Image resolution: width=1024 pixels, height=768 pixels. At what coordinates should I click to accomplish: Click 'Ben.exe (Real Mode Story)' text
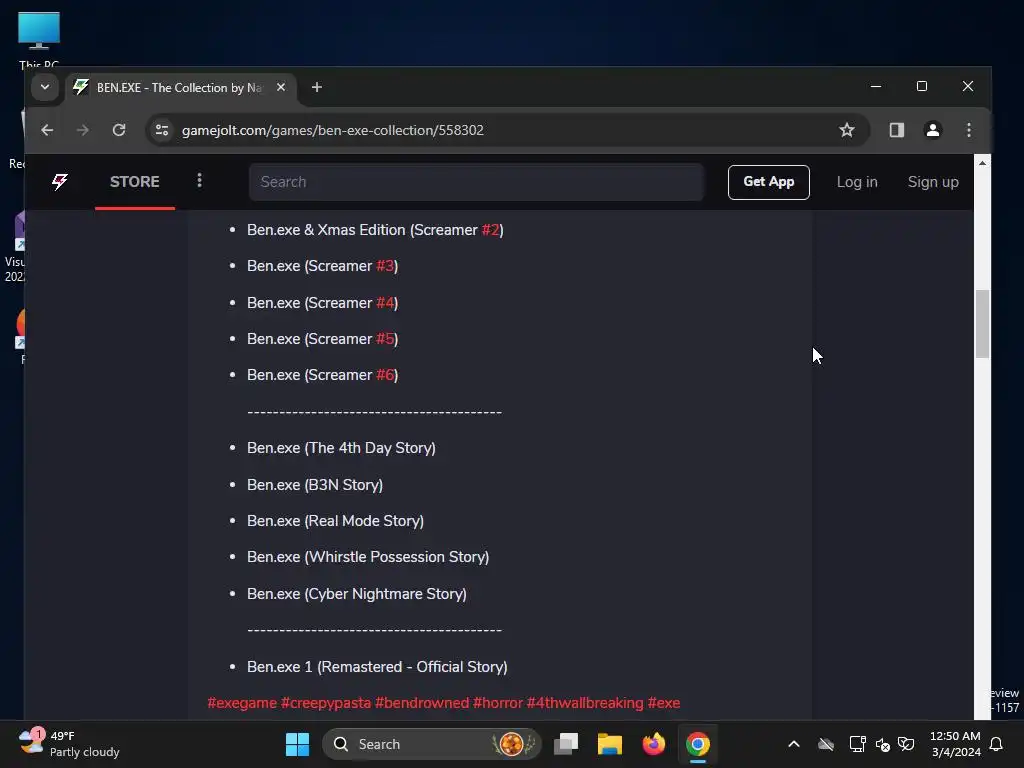pos(335,520)
